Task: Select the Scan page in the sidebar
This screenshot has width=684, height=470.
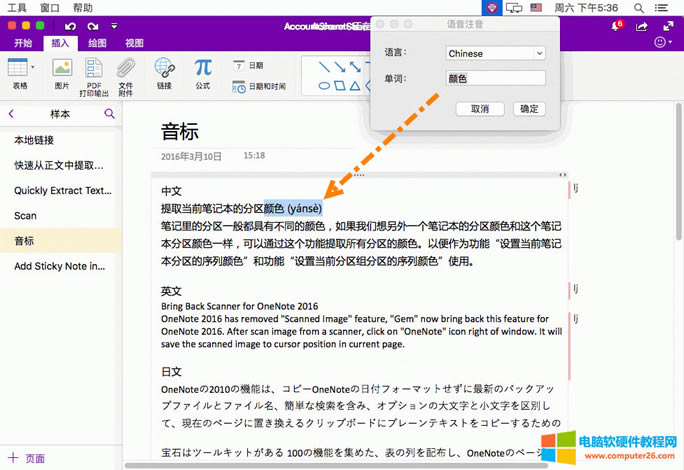Action: pos(26,215)
